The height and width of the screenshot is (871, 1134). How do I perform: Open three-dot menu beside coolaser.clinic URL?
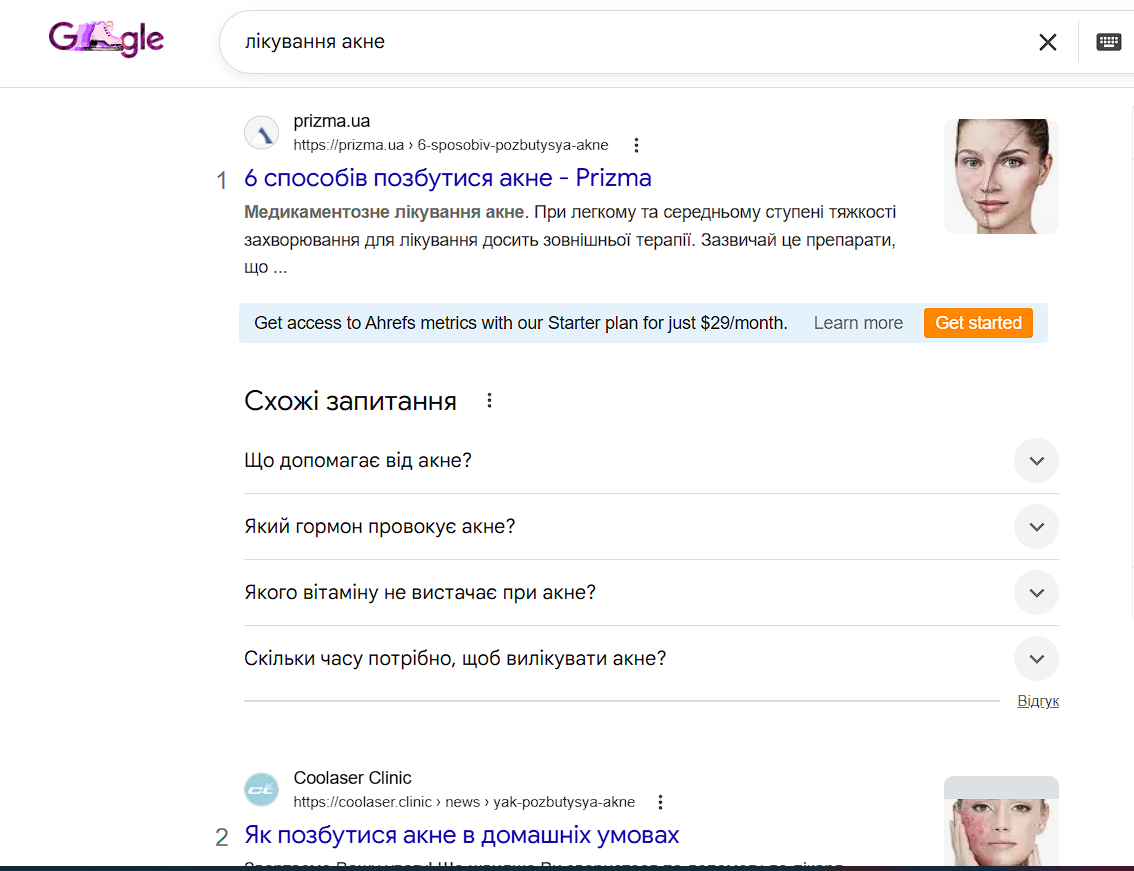point(660,802)
